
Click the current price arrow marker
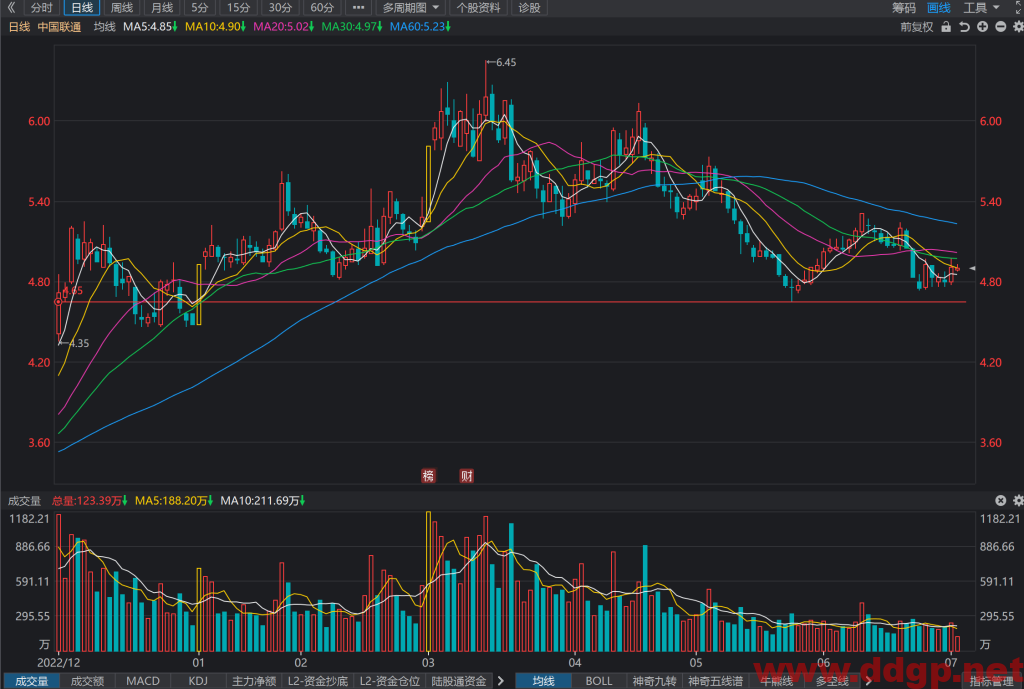[x=972, y=268]
